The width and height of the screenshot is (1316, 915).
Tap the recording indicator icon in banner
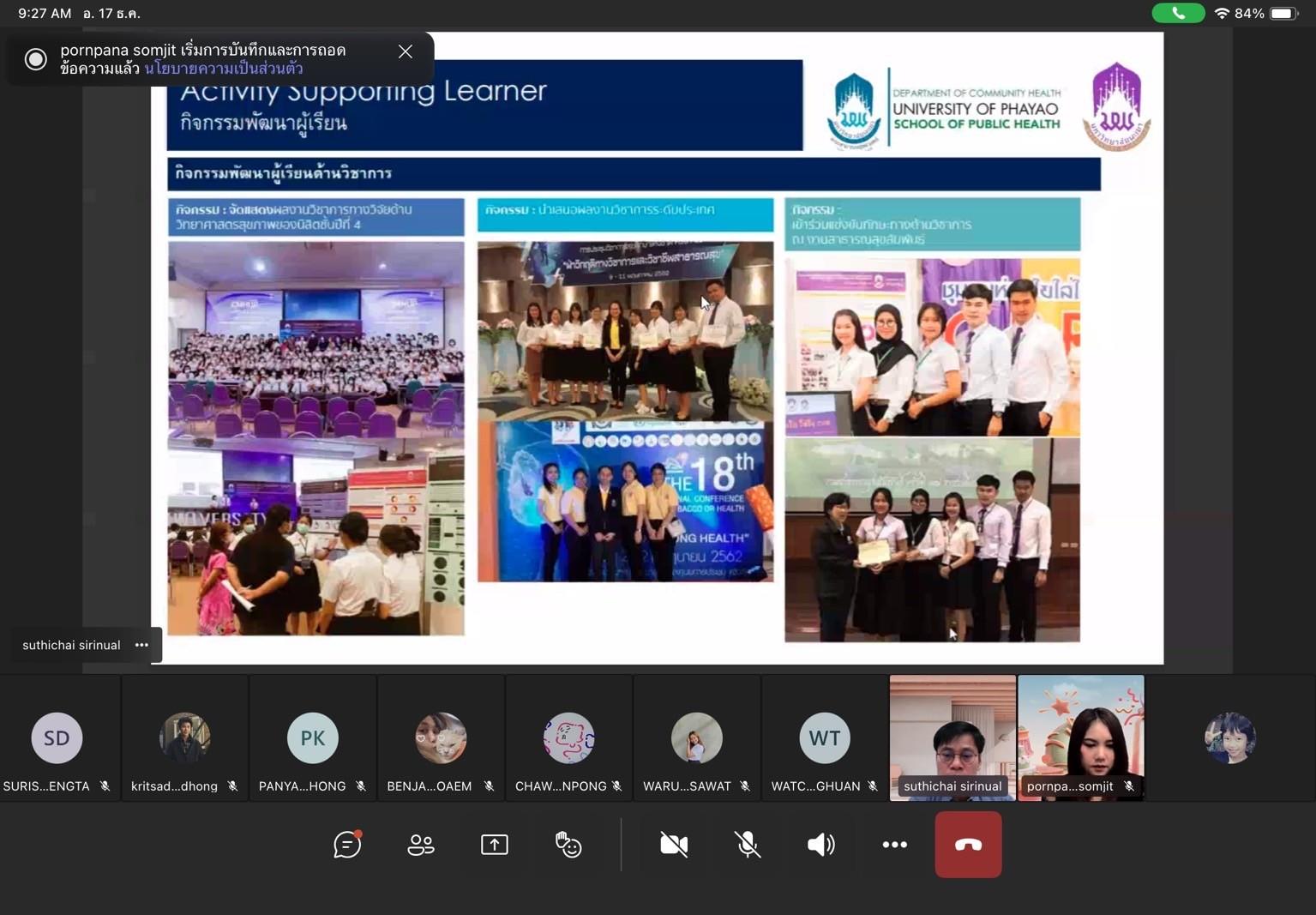[x=35, y=59]
